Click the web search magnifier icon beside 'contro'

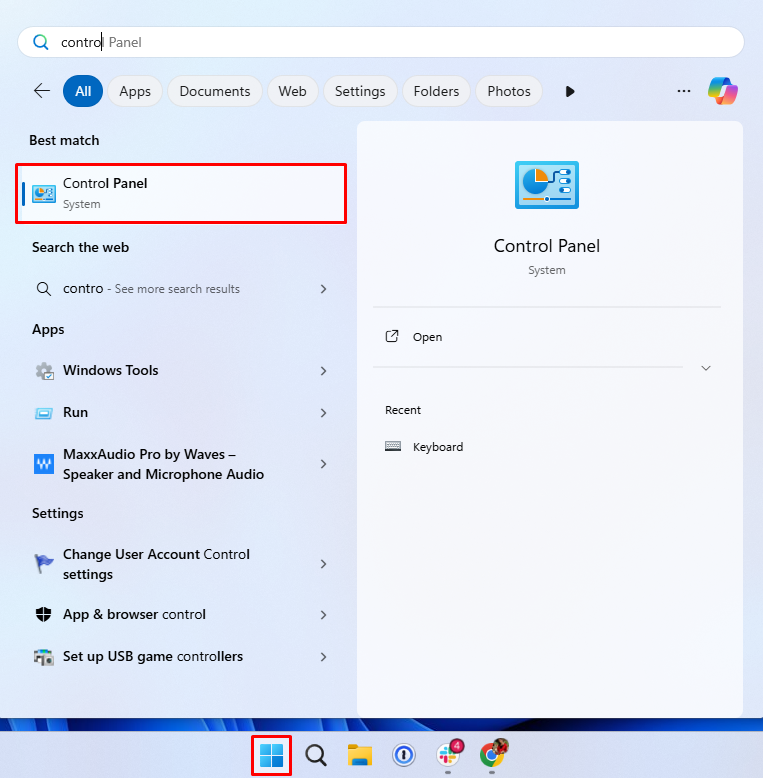[x=44, y=289]
